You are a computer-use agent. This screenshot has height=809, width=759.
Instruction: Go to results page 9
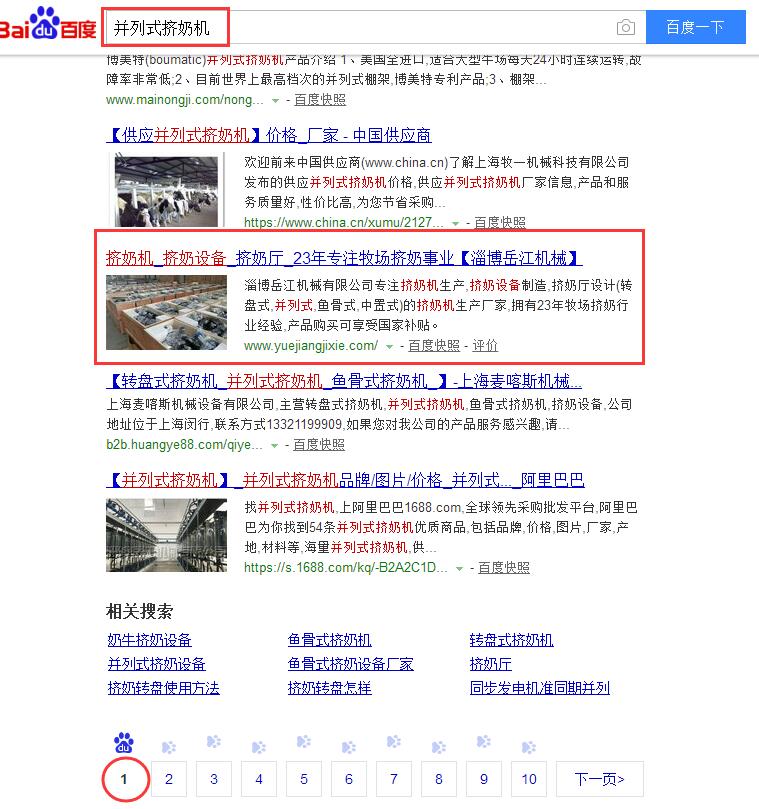pyautogui.click(x=484, y=779)
